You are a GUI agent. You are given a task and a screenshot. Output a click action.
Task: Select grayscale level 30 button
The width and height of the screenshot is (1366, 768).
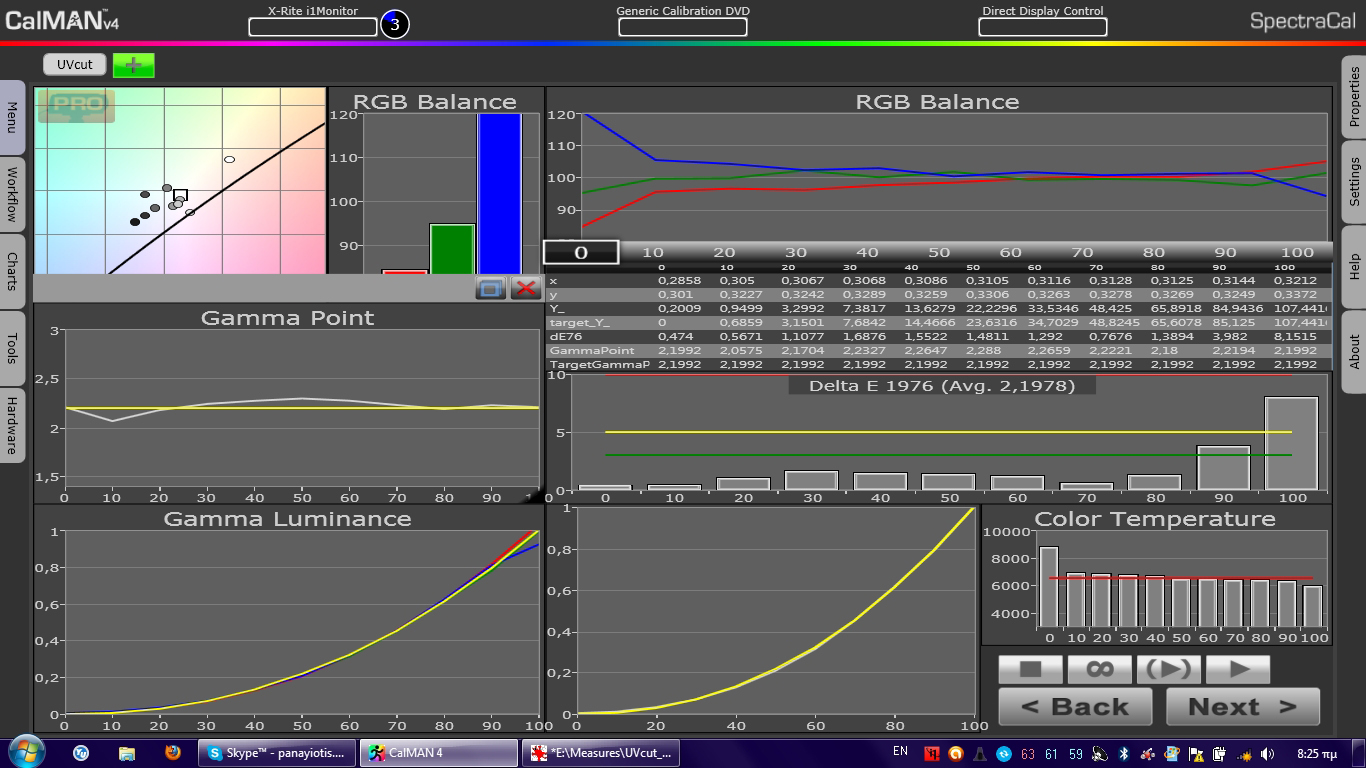click(x=795, y=252)
